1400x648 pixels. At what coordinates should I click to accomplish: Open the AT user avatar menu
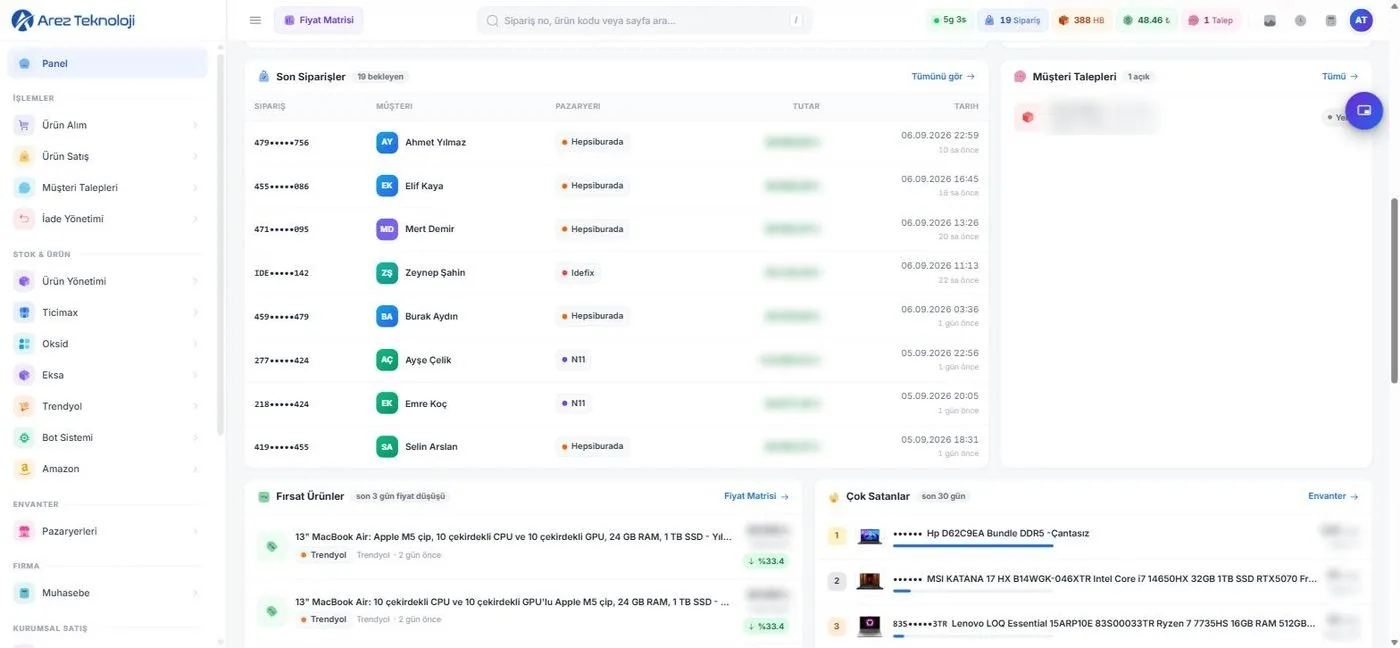[1361, 20]
